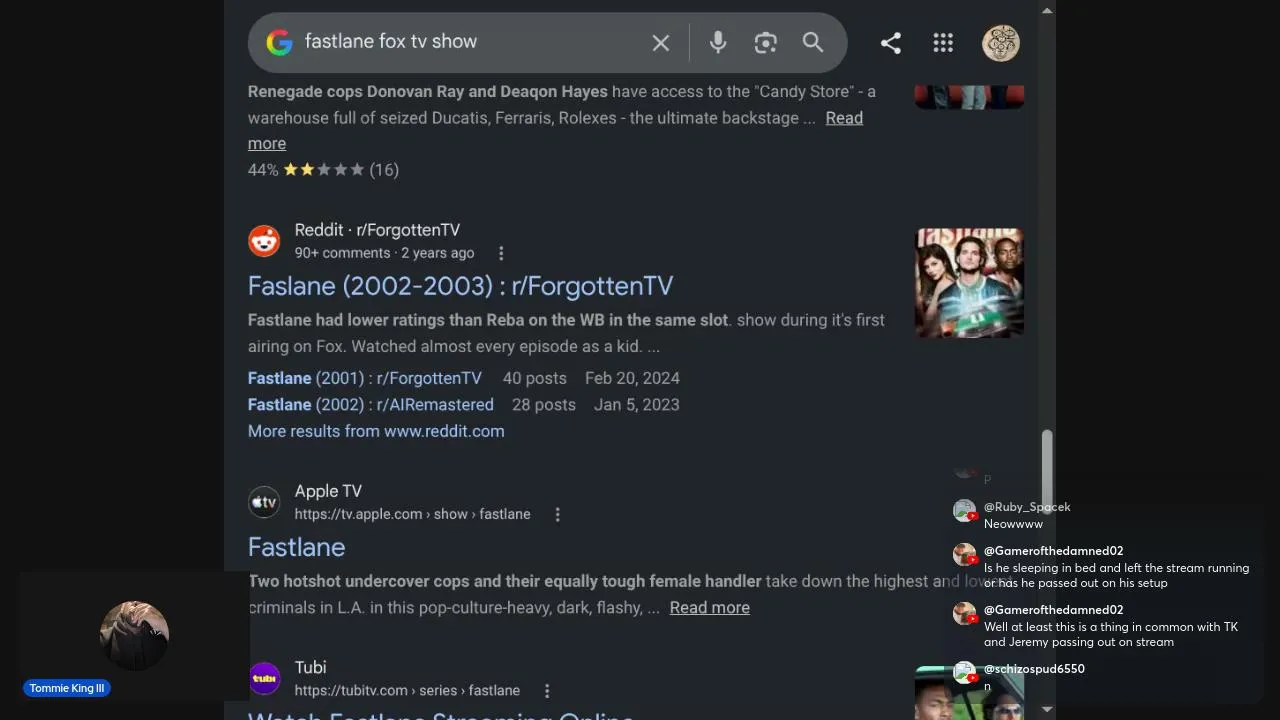Viewport: 1280px width, 720px height.
Task: Click the Tubi favicon icon
Action: click(264, 679)
